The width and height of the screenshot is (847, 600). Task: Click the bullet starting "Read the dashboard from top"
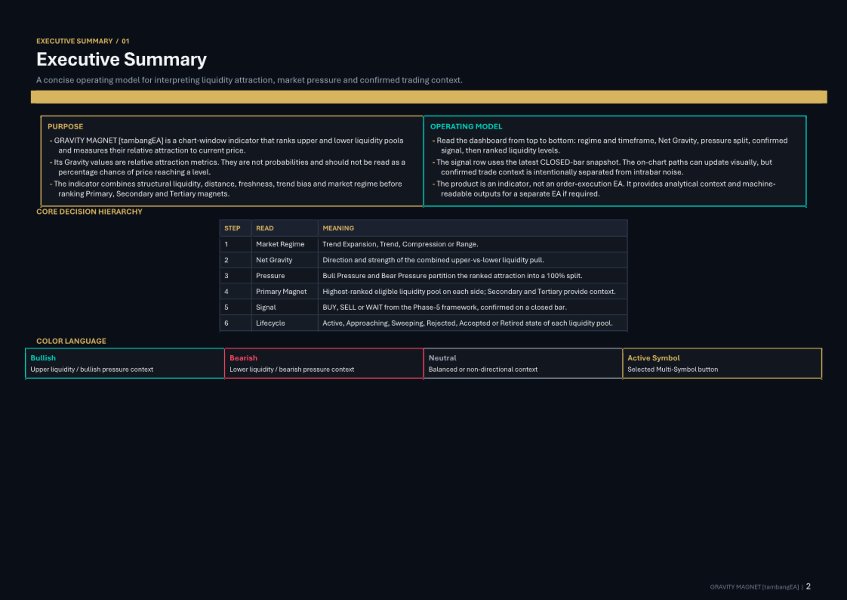610,145
